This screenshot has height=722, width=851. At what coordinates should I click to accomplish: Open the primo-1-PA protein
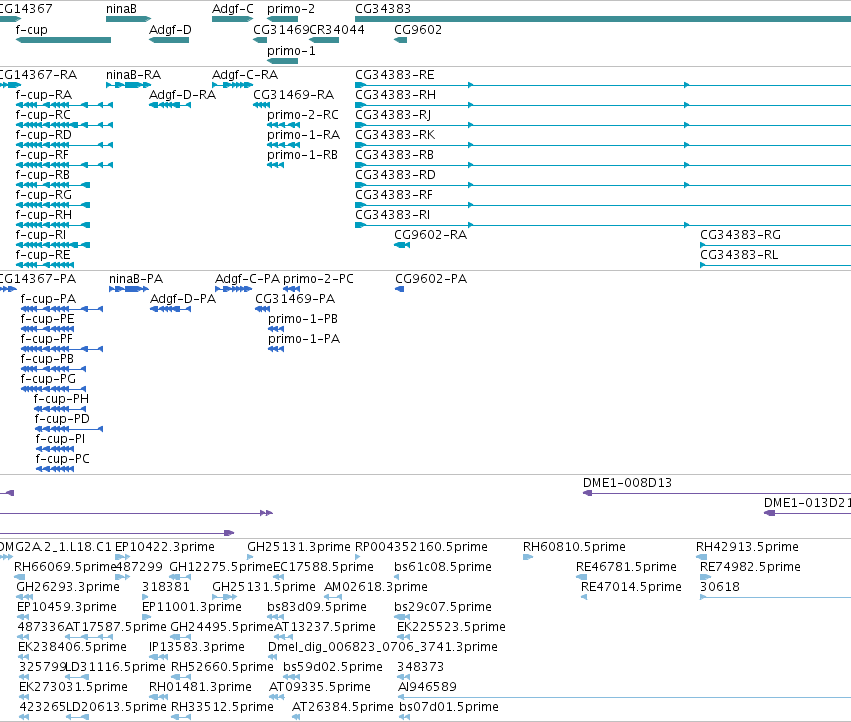pos(276,349)
